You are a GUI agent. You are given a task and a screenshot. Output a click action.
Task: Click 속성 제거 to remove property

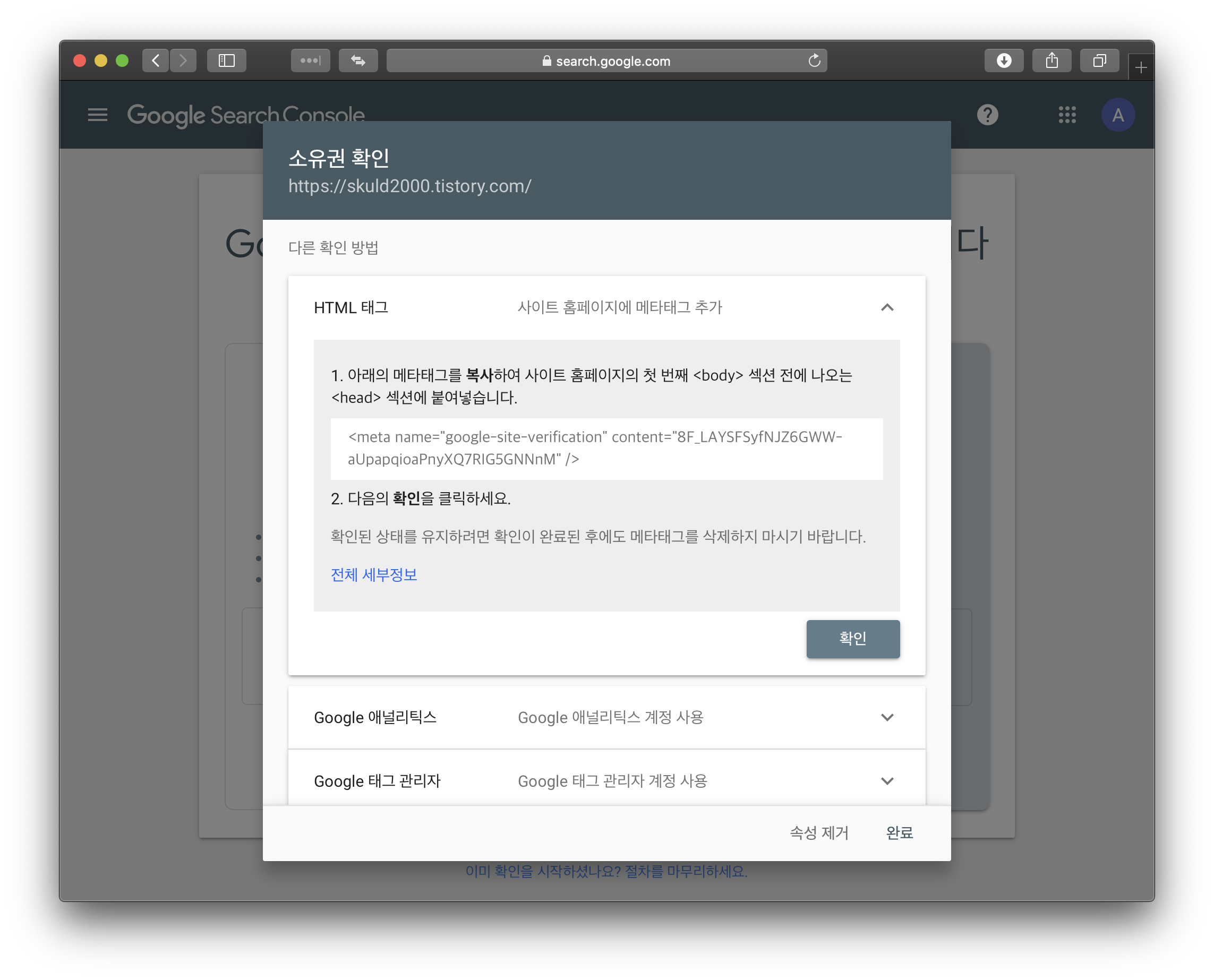pos(819,832)
